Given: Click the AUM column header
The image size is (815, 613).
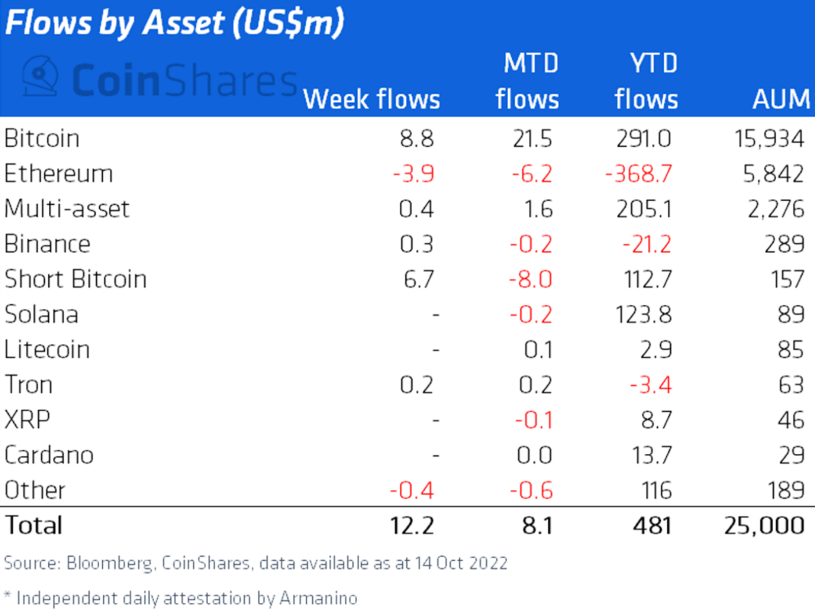Looking at the screenshot, I should pyautogui.click(x=778, y=99).
